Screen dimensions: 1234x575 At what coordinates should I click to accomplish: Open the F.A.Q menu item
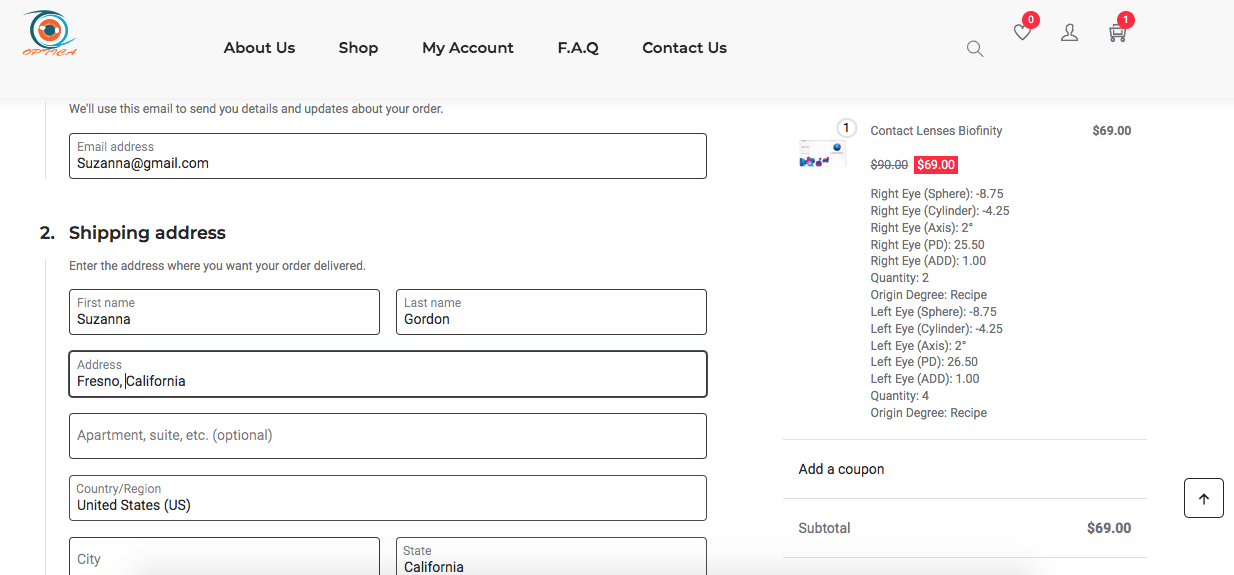tap(578, 48)
